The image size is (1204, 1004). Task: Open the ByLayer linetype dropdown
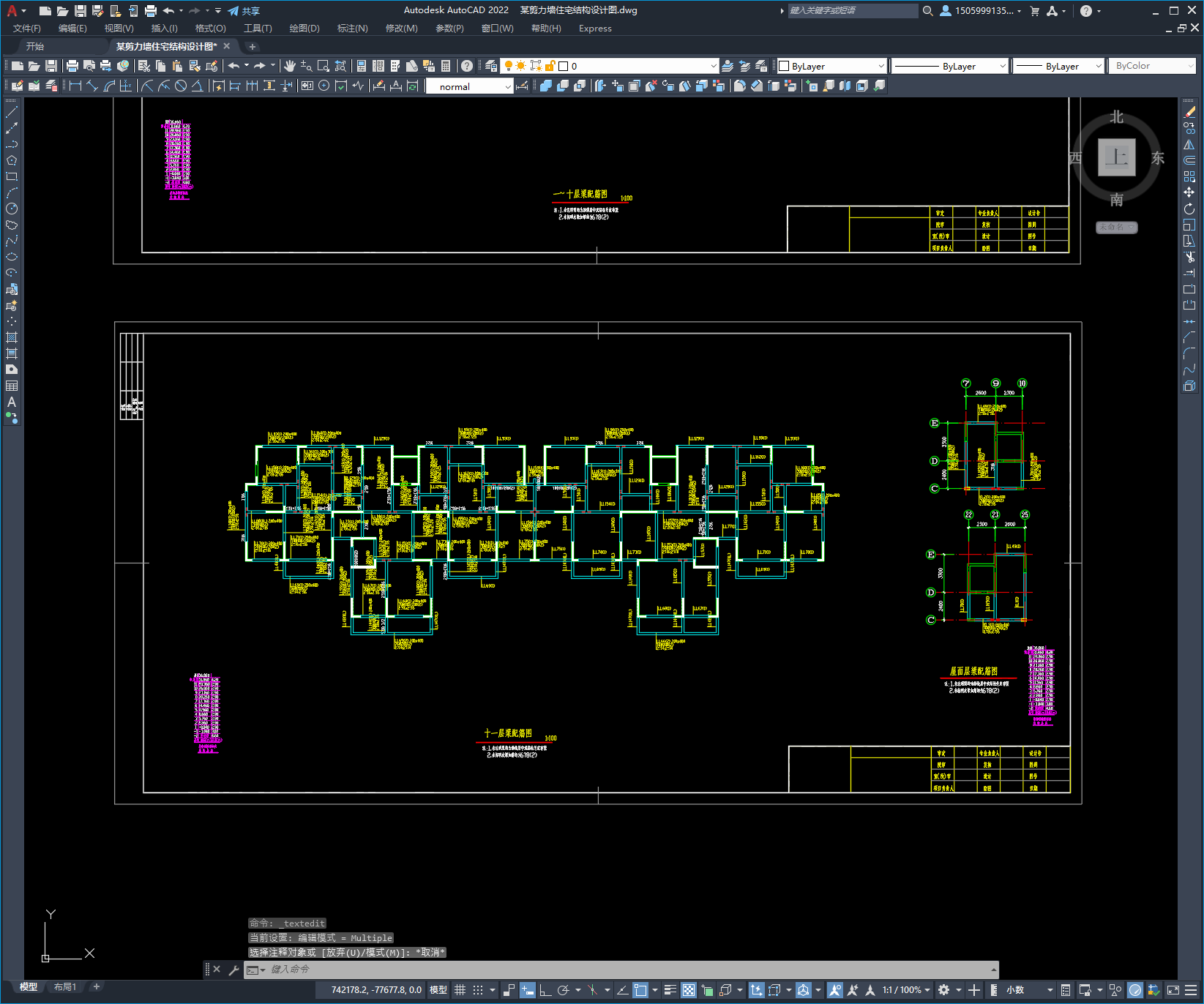point(949,66)
